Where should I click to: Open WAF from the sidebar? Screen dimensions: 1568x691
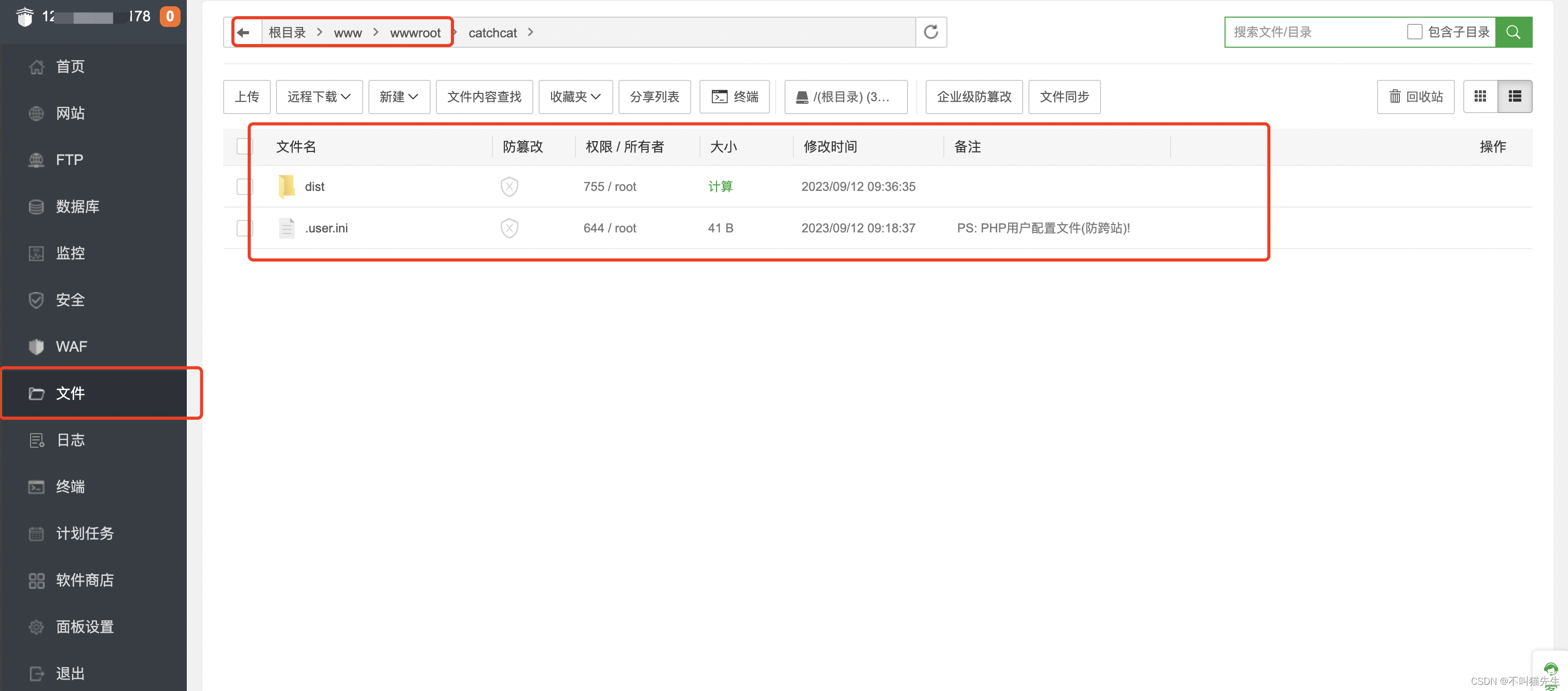[x=93, y=347]
